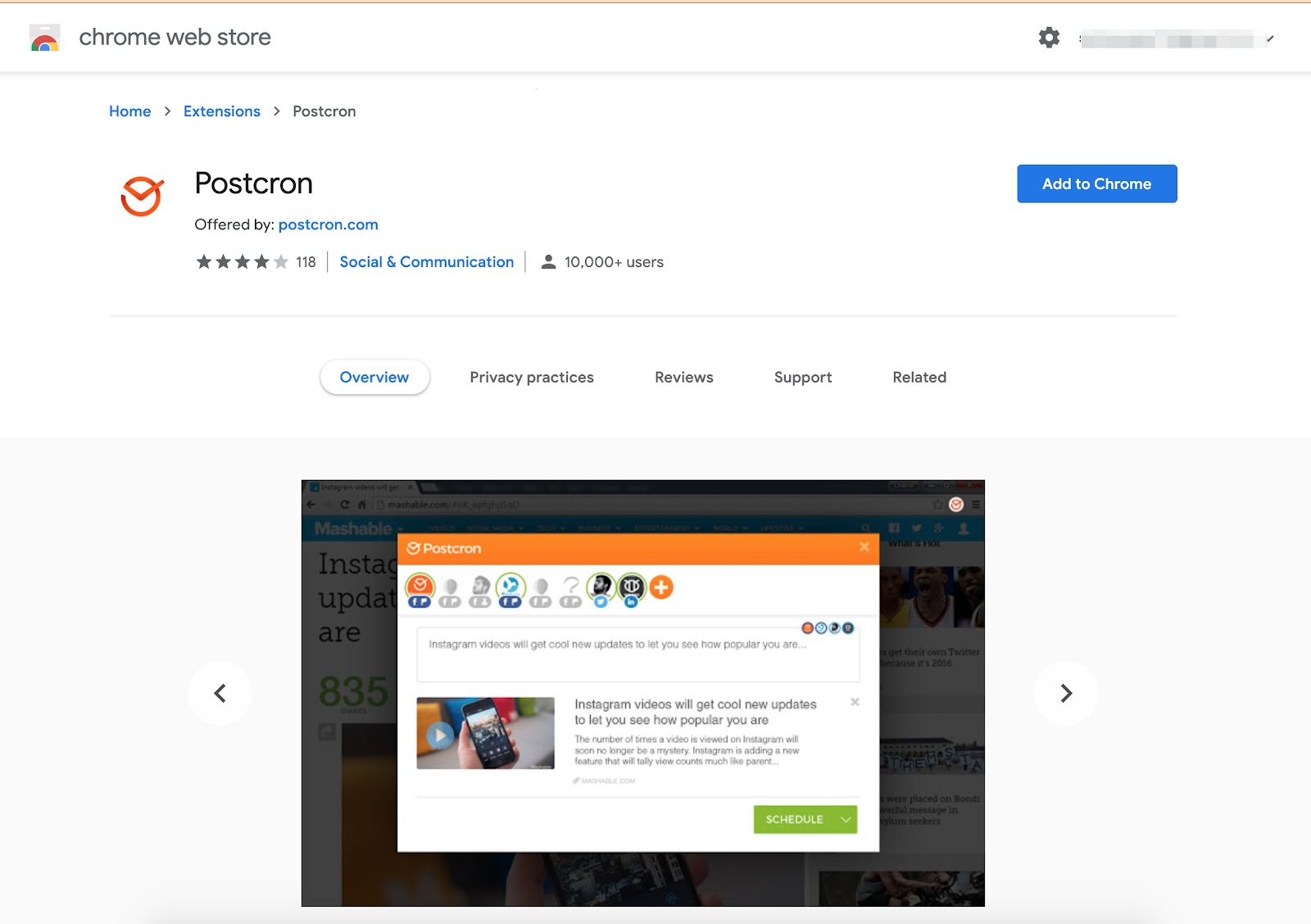This screenshot has height=924, width=1311.
Task: Go to Home breadcrumb link
Action: (130, 111)
